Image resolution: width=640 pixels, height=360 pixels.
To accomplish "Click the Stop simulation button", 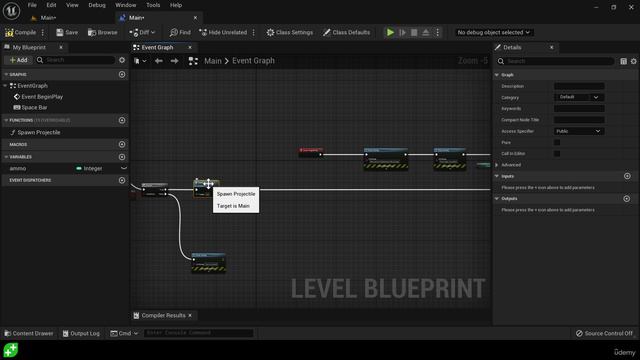I will [x=414, y=32].
